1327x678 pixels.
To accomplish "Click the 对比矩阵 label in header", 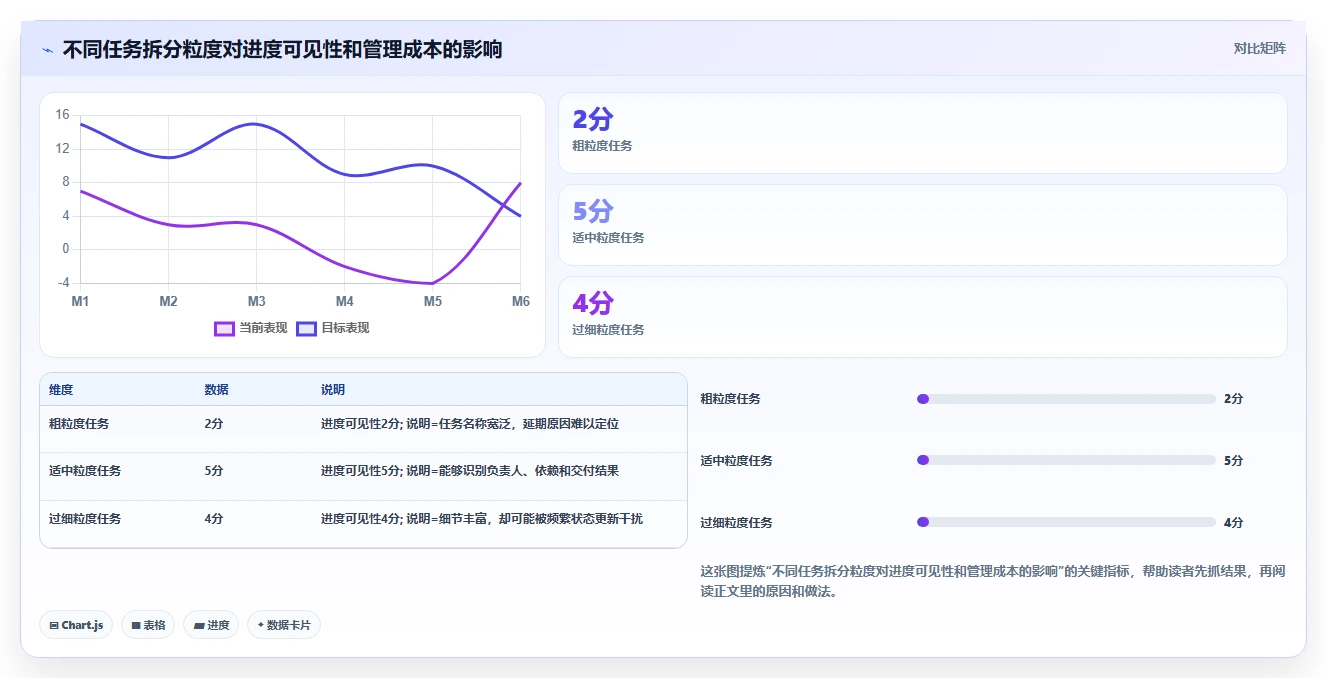I will 1259,48.
